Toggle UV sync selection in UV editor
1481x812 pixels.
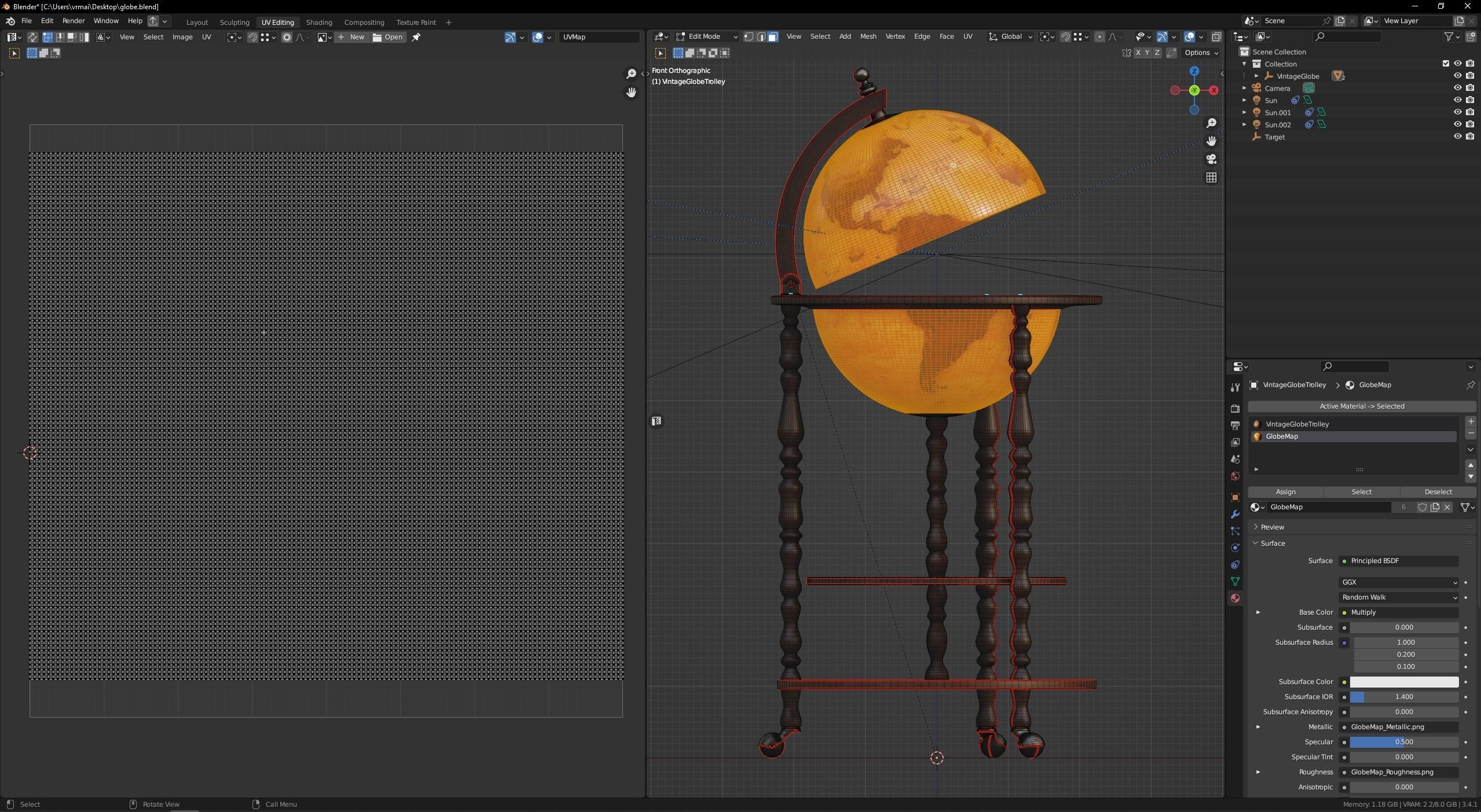click(x=32, y=37)
